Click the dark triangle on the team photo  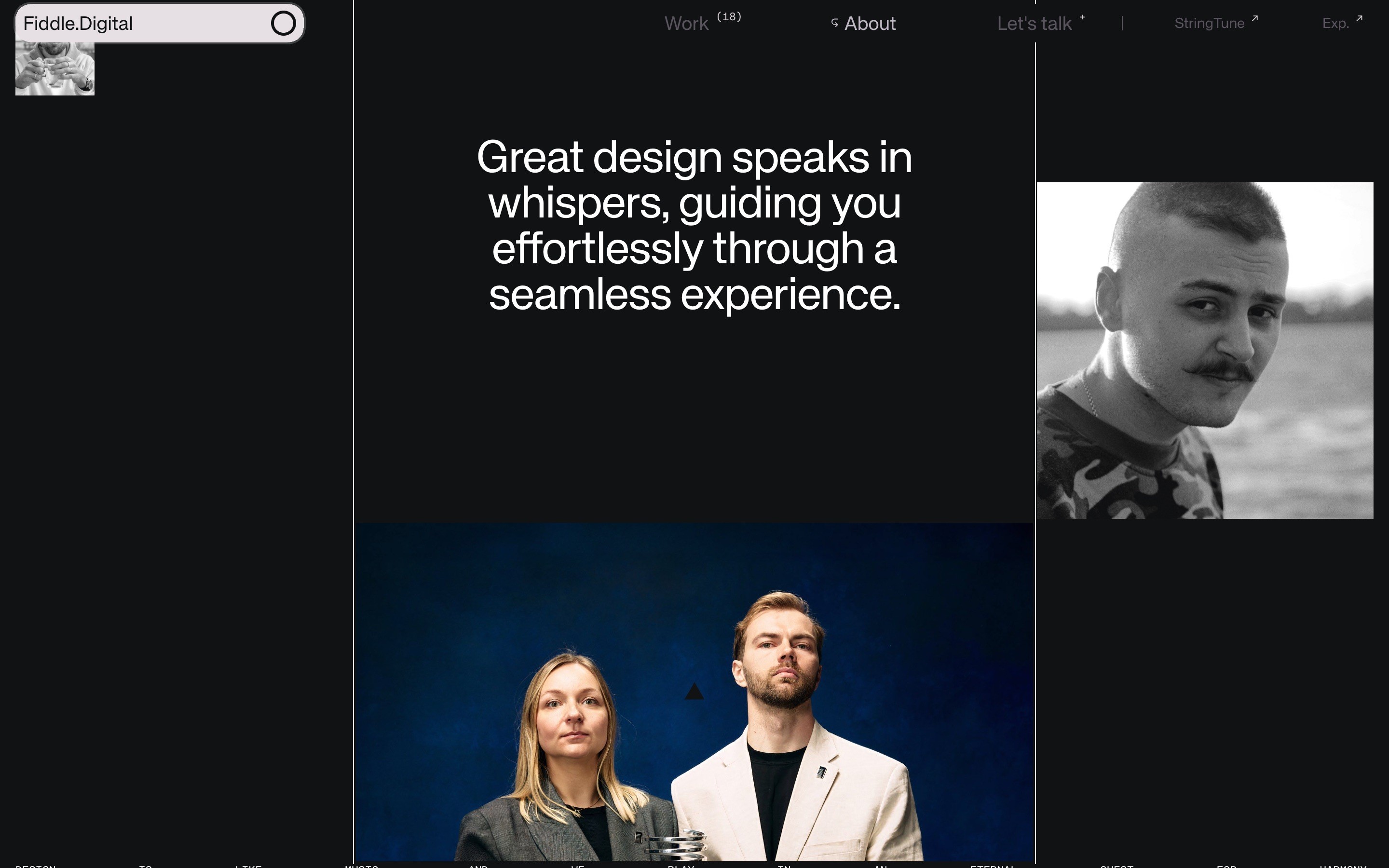pos(694,692)
